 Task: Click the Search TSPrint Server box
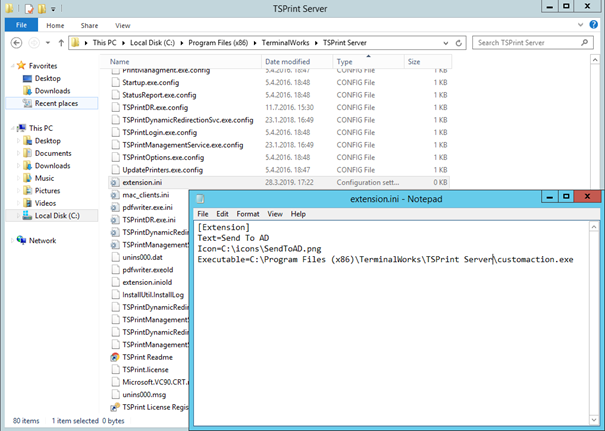530,43
